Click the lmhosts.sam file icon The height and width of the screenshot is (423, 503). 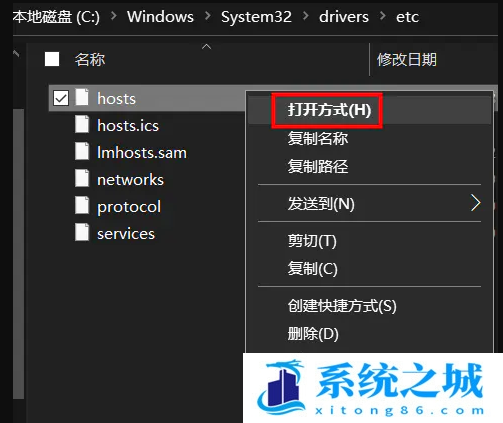click(x=82, y=151)
